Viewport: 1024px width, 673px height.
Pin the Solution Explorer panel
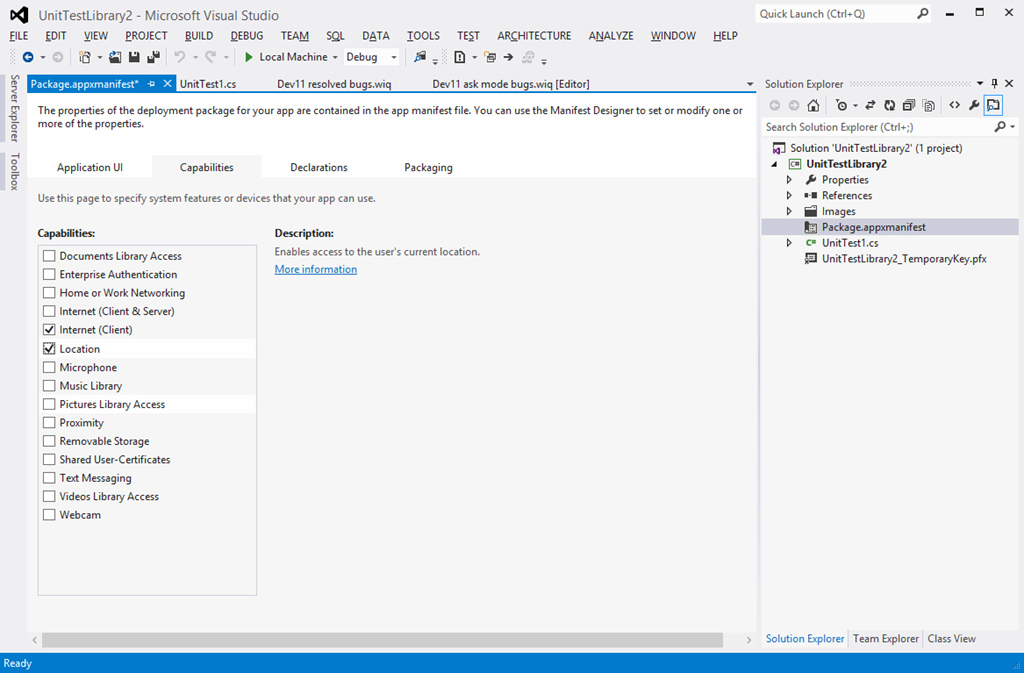tap(995, 84)
